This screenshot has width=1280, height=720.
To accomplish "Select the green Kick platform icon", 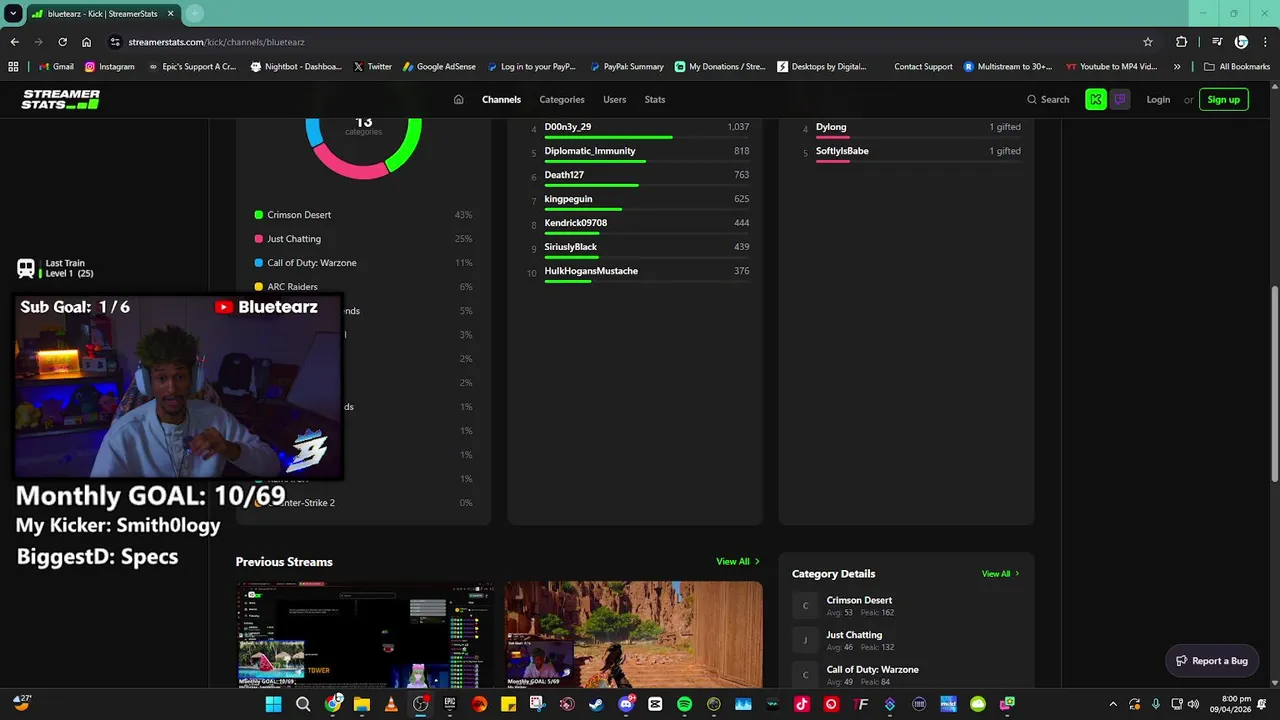I will point(1096,100).
